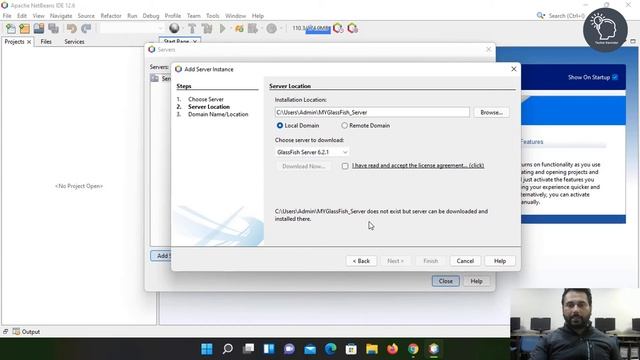Click the Next > button
The height and width of the screenshot is (360, 640).
[x=395, y=261]
